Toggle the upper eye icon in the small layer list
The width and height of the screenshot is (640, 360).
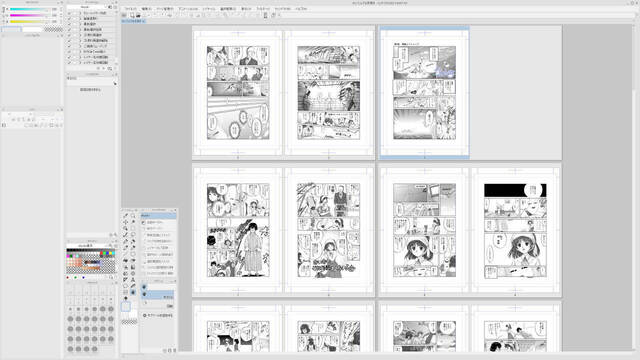point(144,287)
